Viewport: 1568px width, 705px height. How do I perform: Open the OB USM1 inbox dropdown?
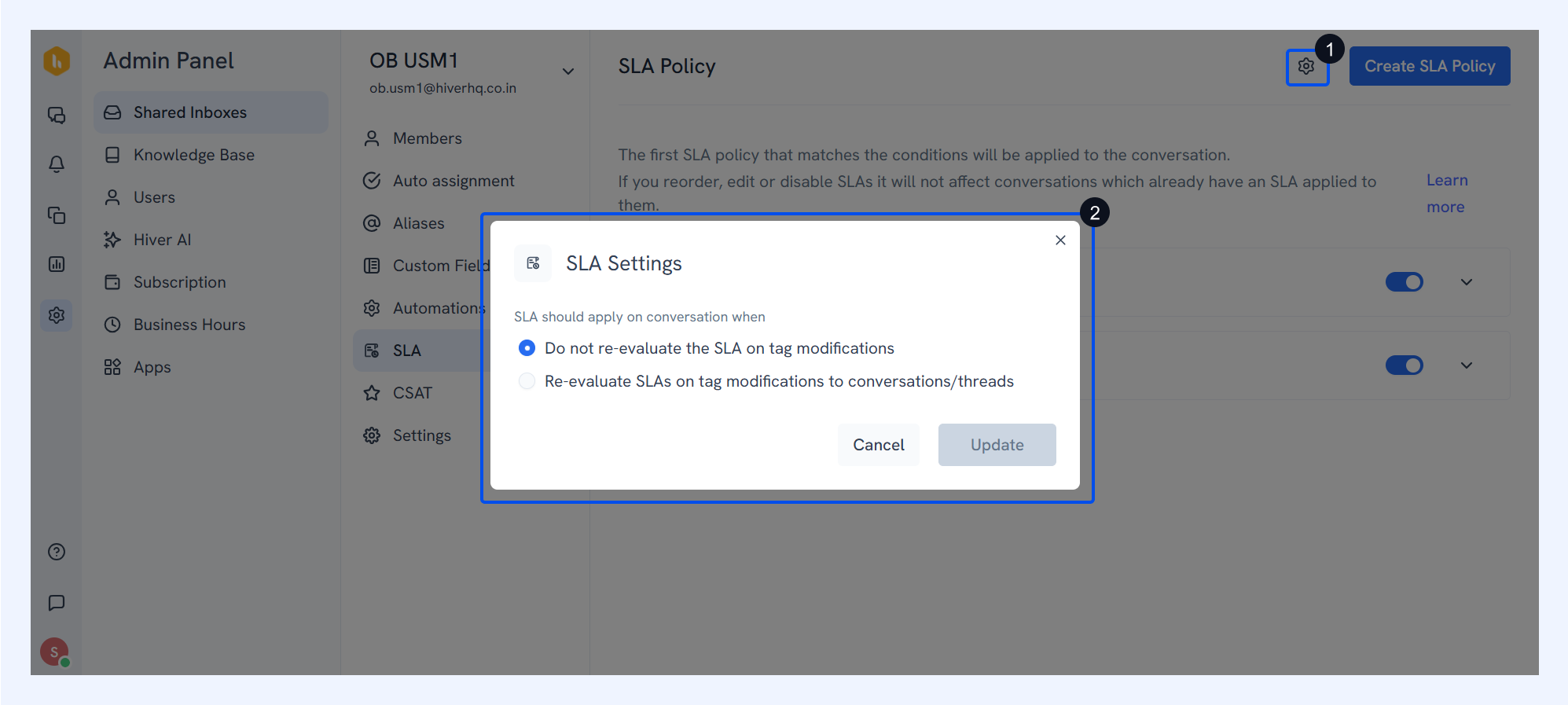click(x=568, y=72)
